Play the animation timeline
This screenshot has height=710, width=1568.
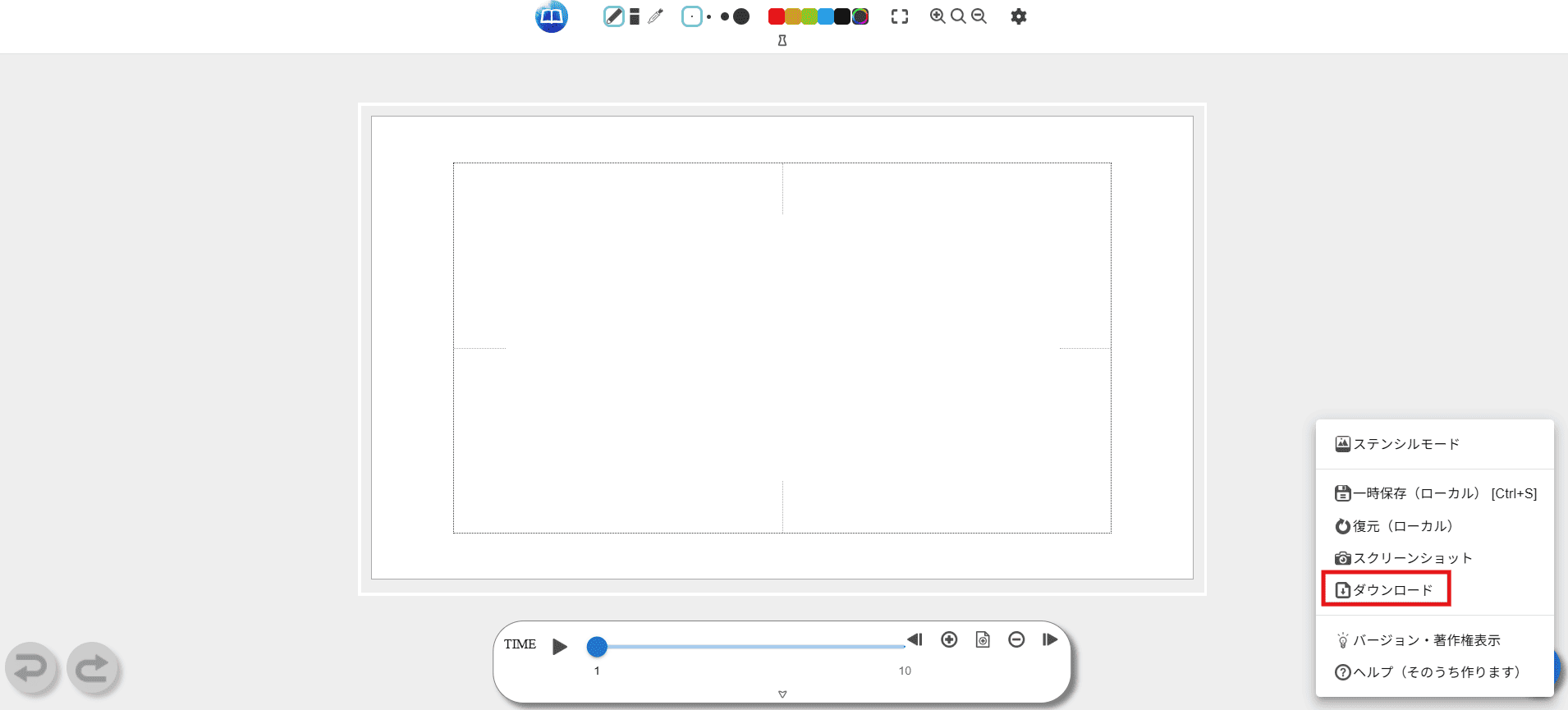pyautogui.click(x=560, y=647)
